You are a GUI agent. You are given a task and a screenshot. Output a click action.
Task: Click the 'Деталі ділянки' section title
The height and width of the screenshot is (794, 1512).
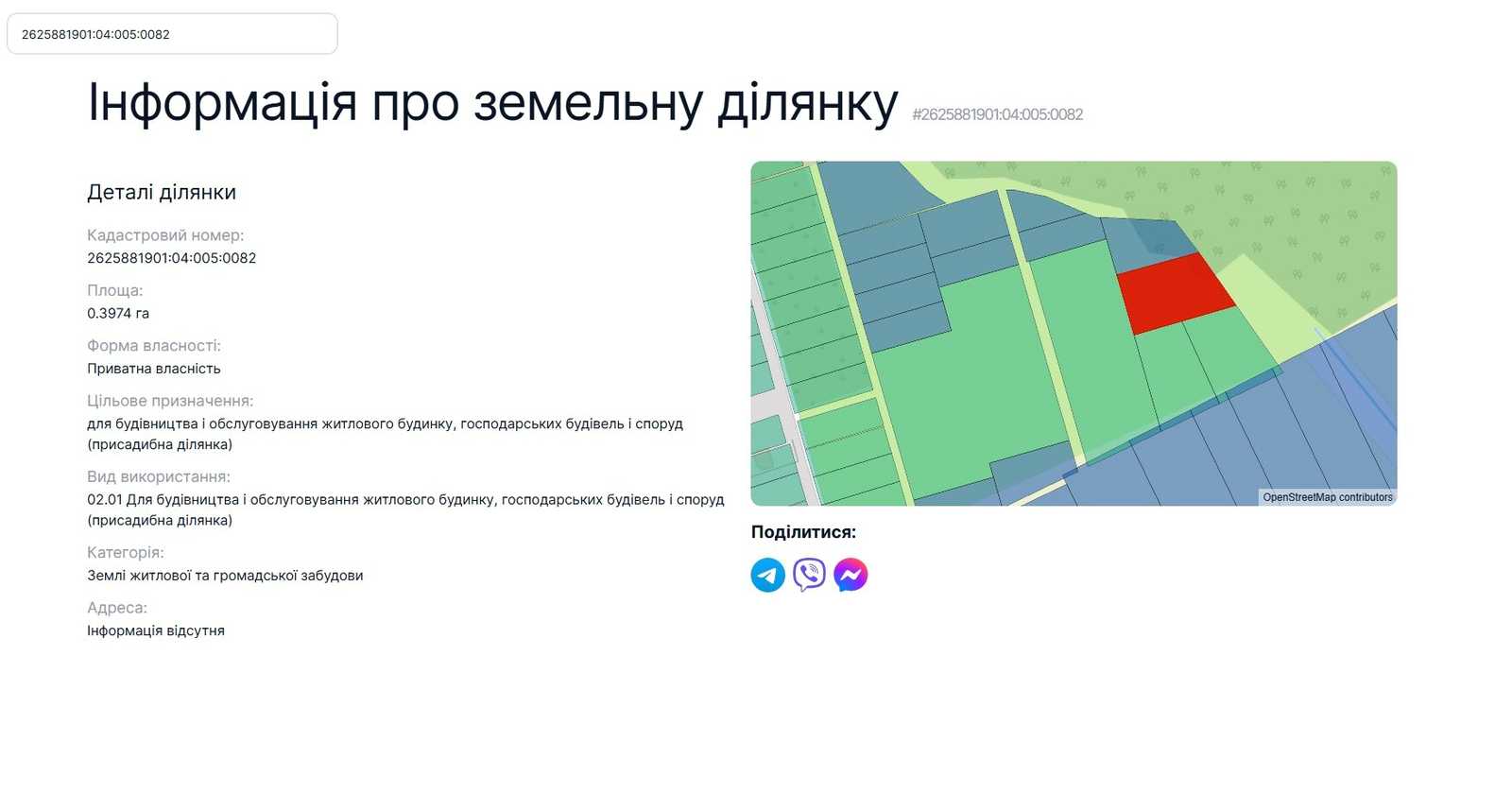tap(162, 192)
